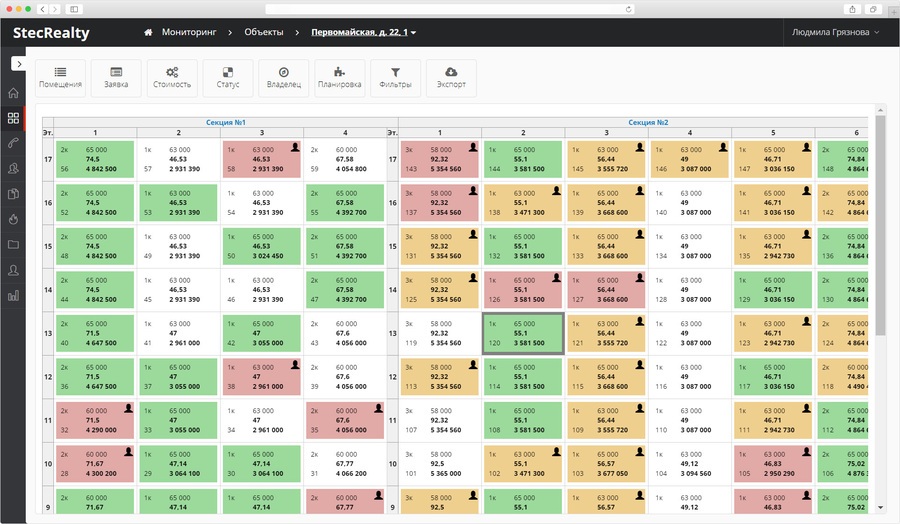Viewport: 900px width, 524px height.
Task: Open the Владелец toolbar button
Action: (284, 78)
